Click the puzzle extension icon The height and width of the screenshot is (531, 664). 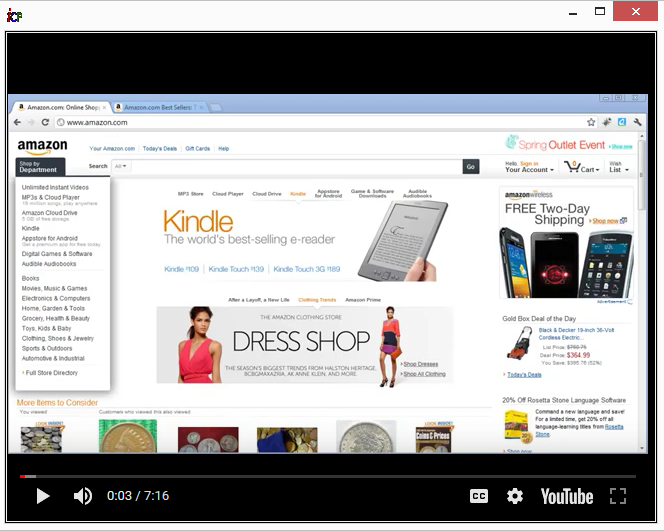[607, 122]
